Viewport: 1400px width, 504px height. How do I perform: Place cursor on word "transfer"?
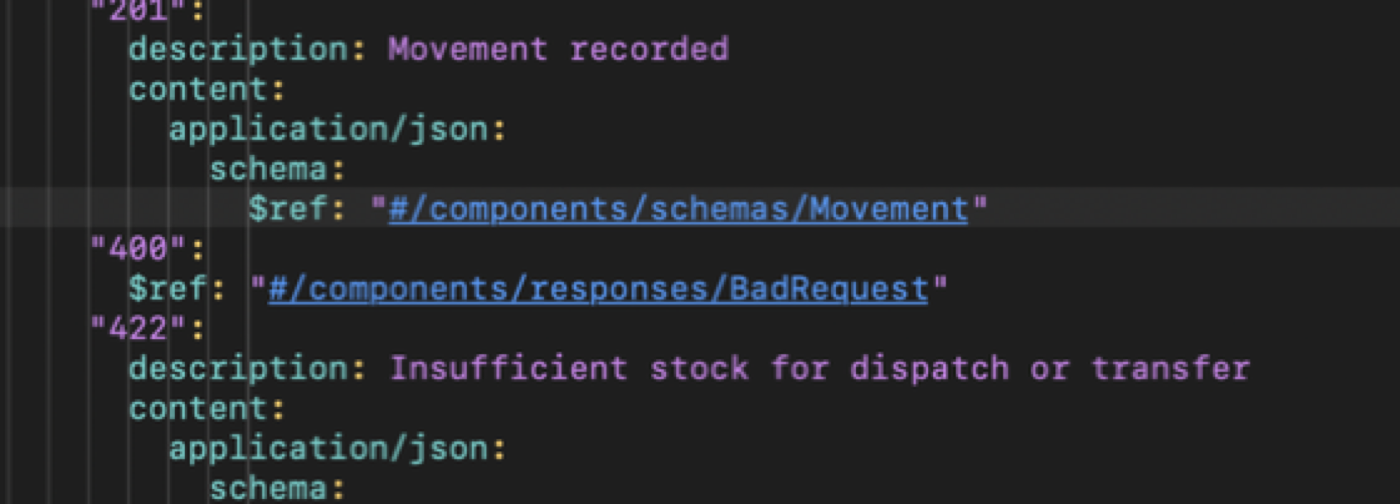(1168, 370)
